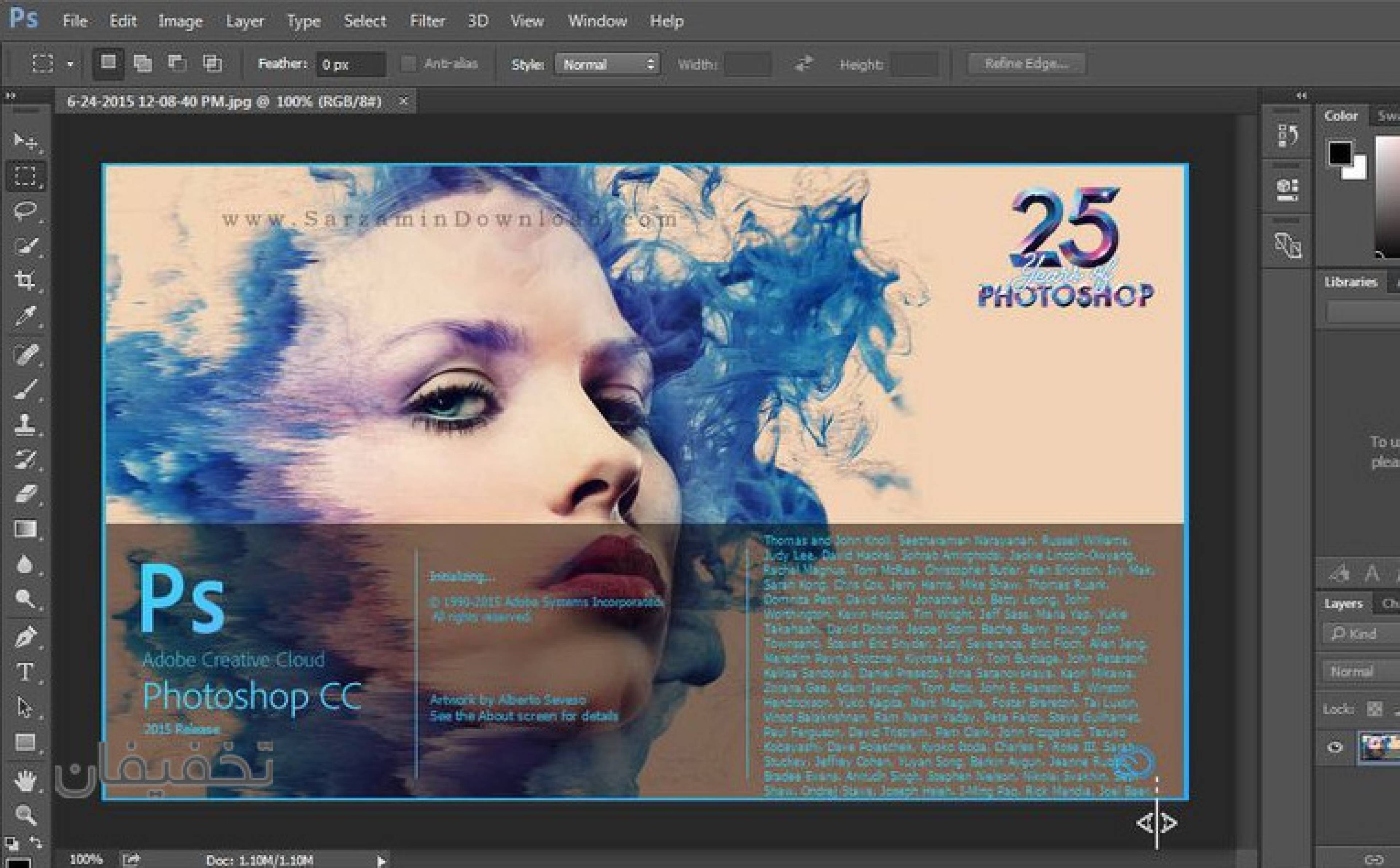
Task: Select the Clone Stamp tool
Action: pyautogui.click(x=25, y=424)
